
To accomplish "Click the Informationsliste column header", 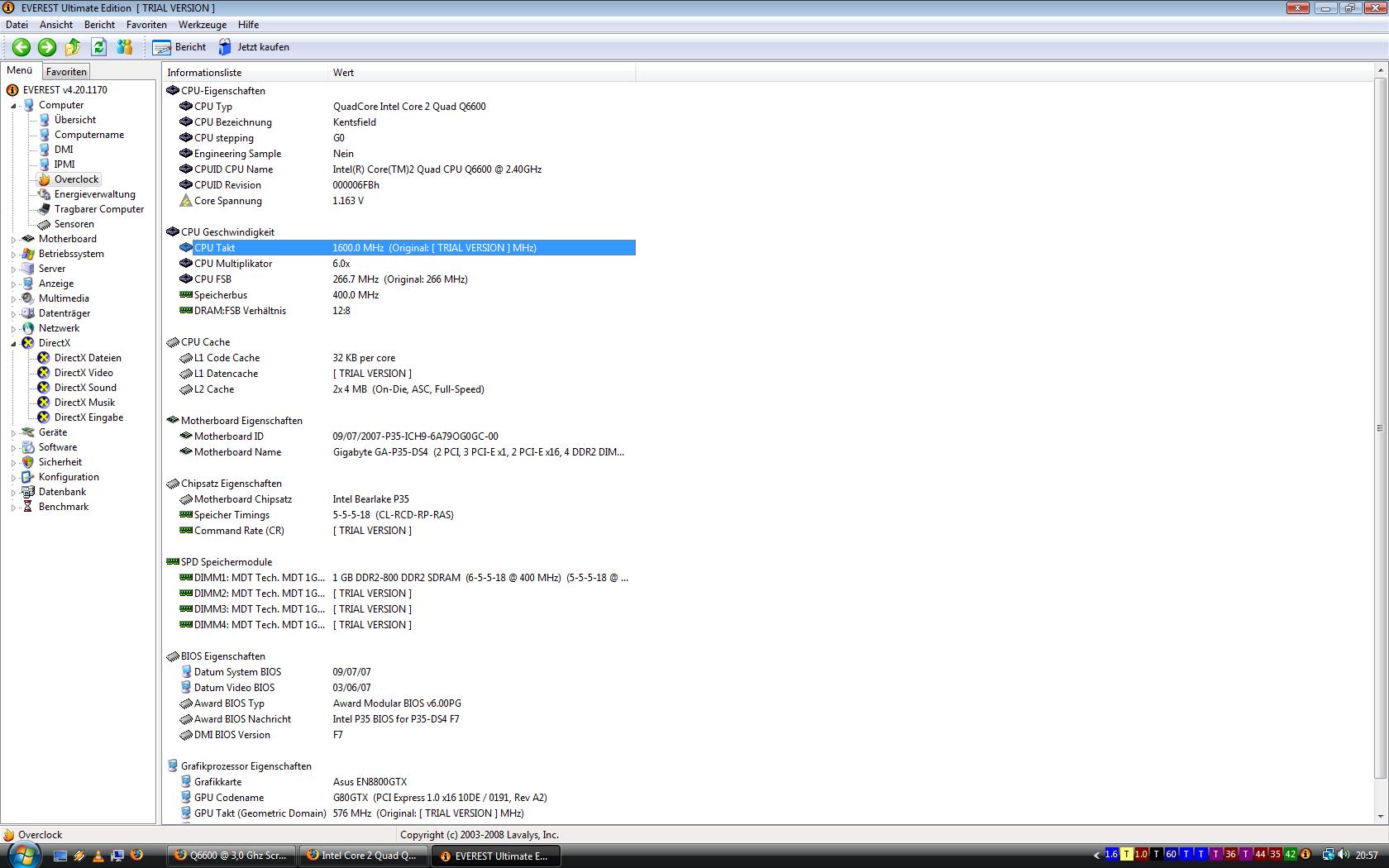I will [x=246, y=73].
